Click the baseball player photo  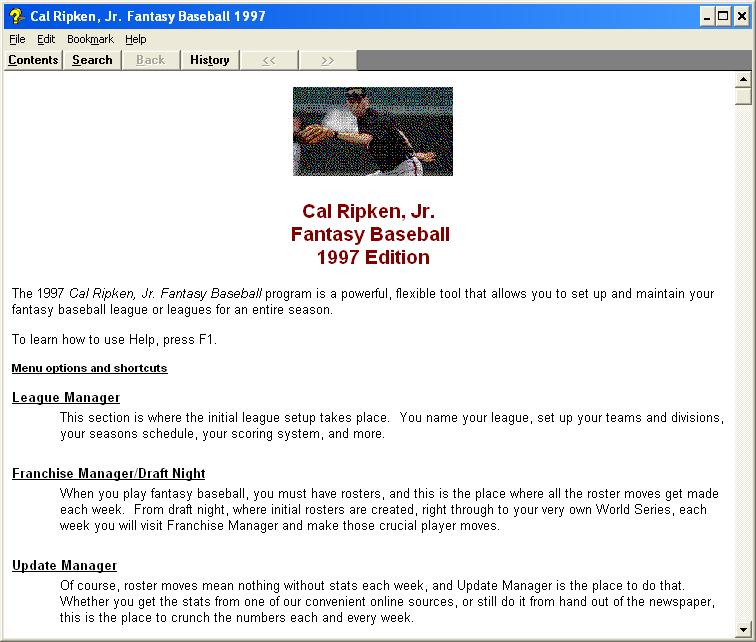click(373, 131)
